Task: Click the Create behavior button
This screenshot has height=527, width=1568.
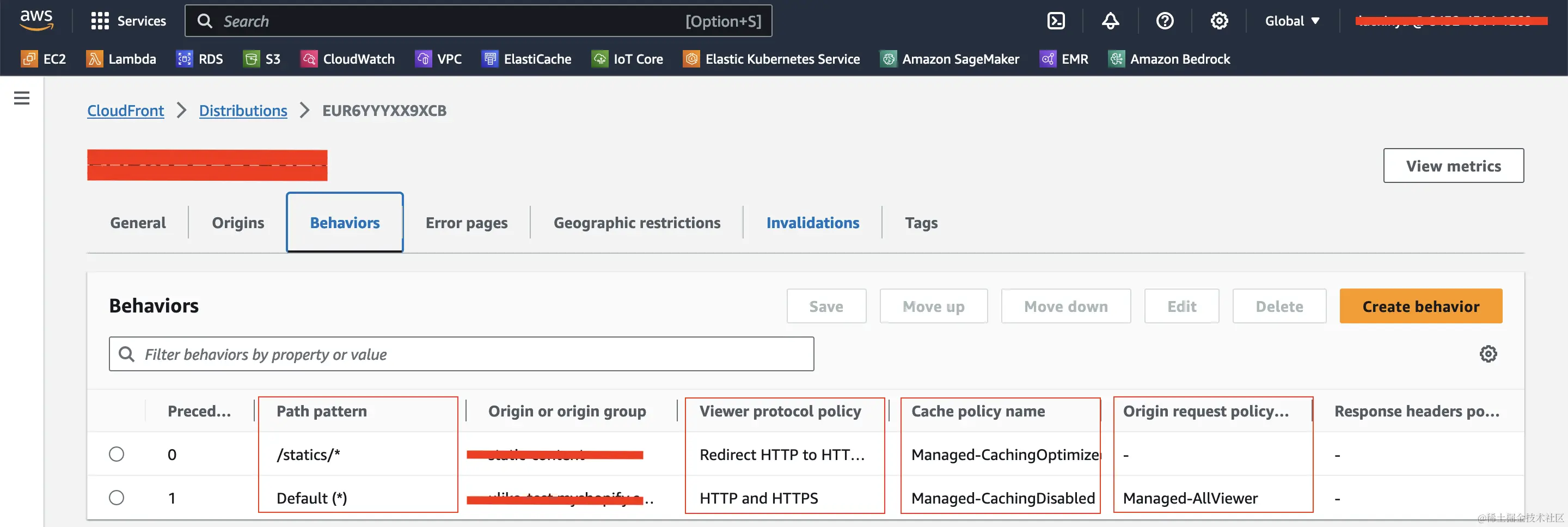Action: pyautogui.click(x=1420, y=306)
